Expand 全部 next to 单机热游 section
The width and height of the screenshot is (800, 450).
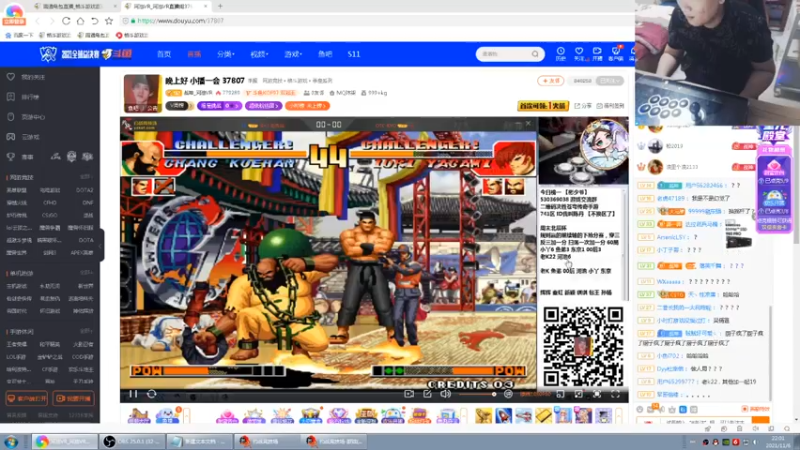[86, 273]
